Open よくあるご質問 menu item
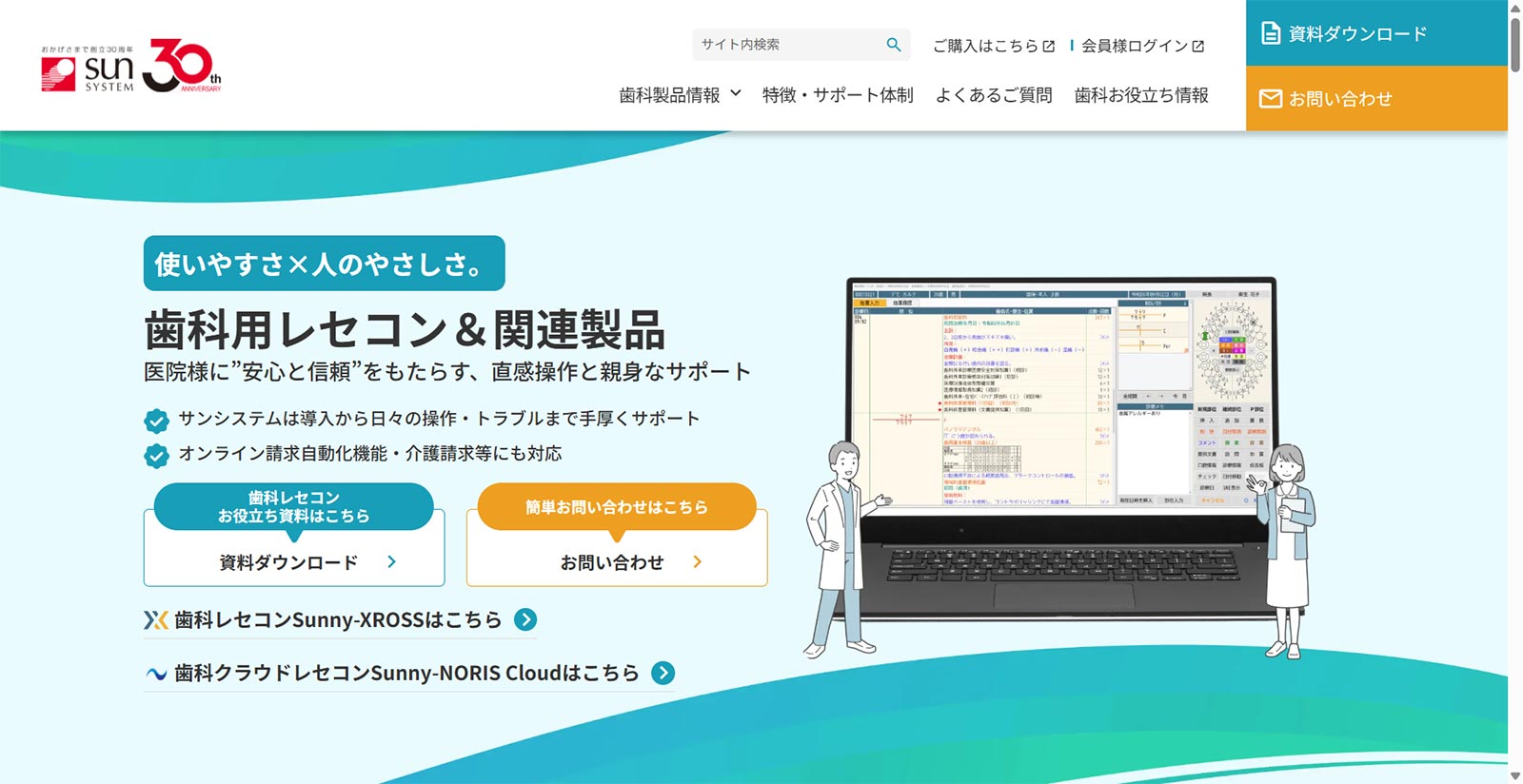This screenshot has height=784, width=1523. coord(994,95)
